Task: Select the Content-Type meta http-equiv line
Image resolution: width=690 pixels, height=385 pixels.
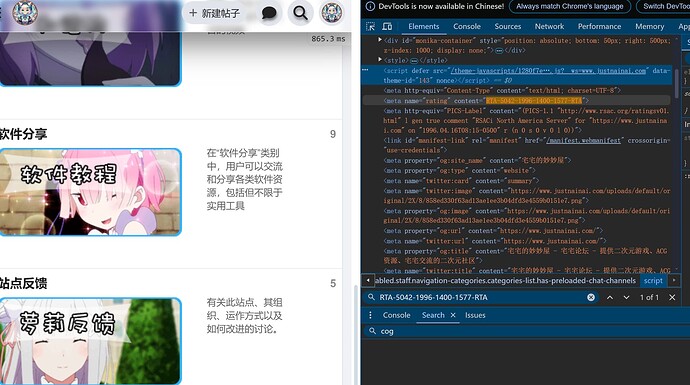Action: 503,91
